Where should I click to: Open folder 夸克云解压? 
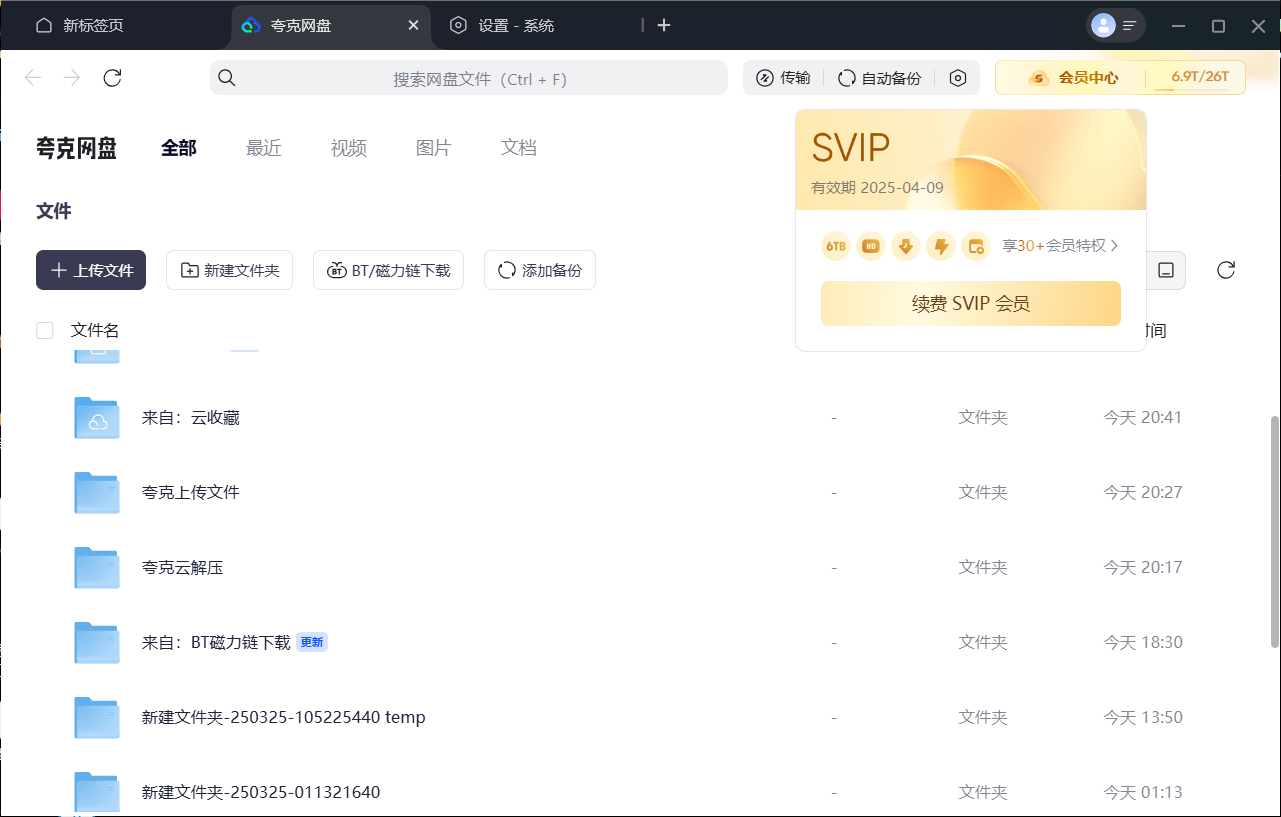[183, 567]
